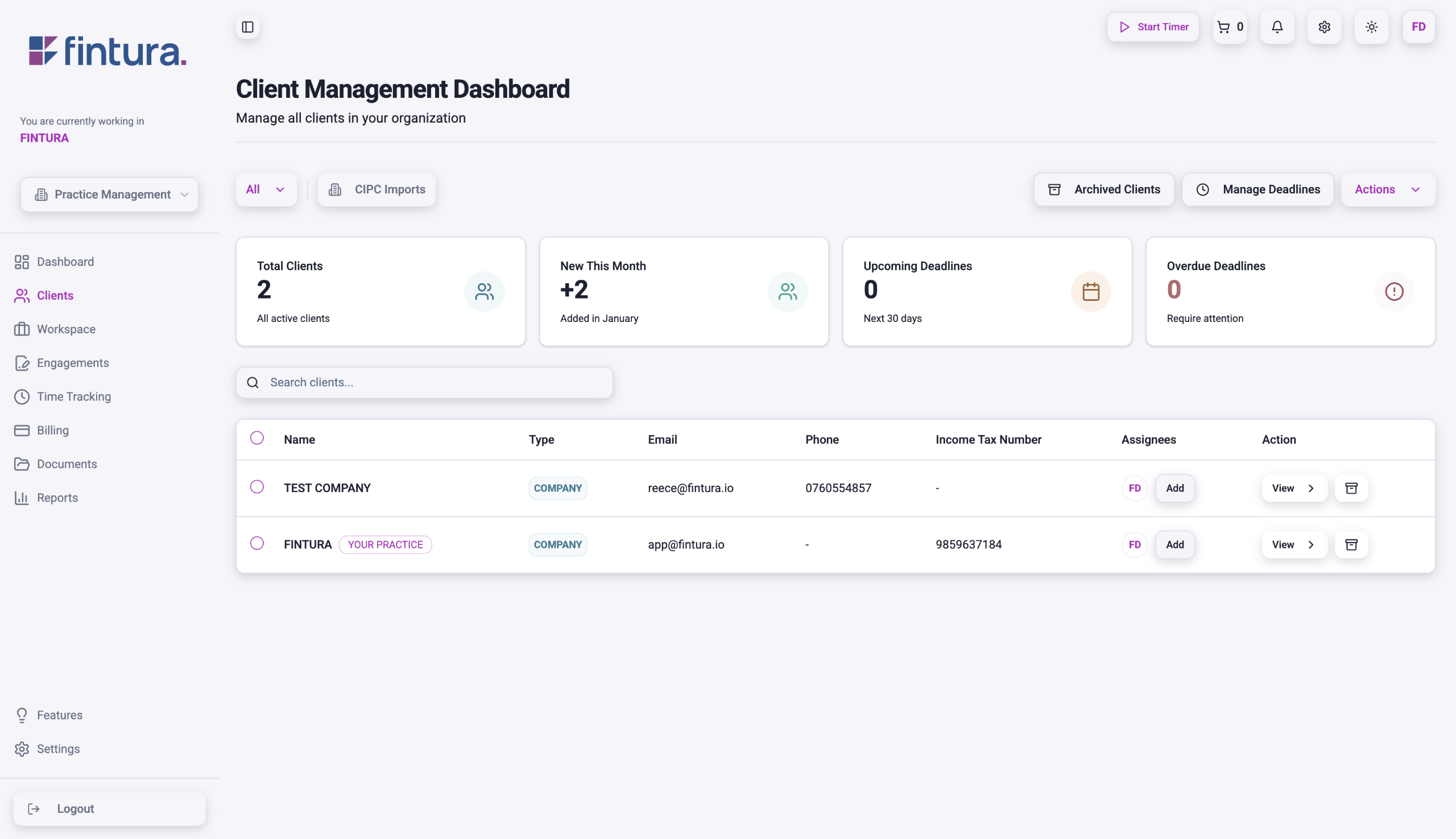Image resolution: width=1456 pixels, height=839 pixels.
Task: Select all clients header checkbox
Action: [257, 438]
